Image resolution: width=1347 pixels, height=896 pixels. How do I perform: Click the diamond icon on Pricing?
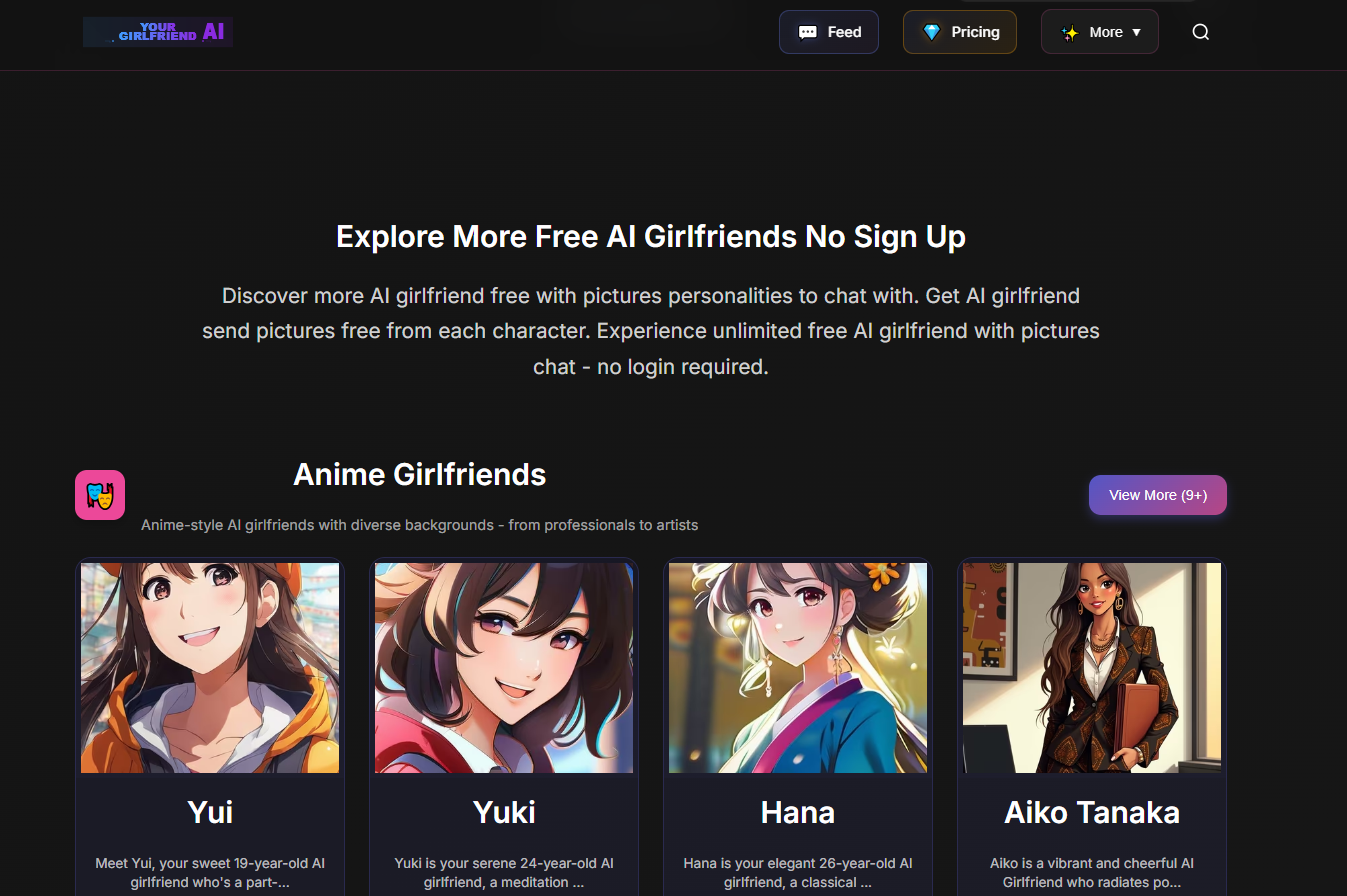click(x=931, y=32)
